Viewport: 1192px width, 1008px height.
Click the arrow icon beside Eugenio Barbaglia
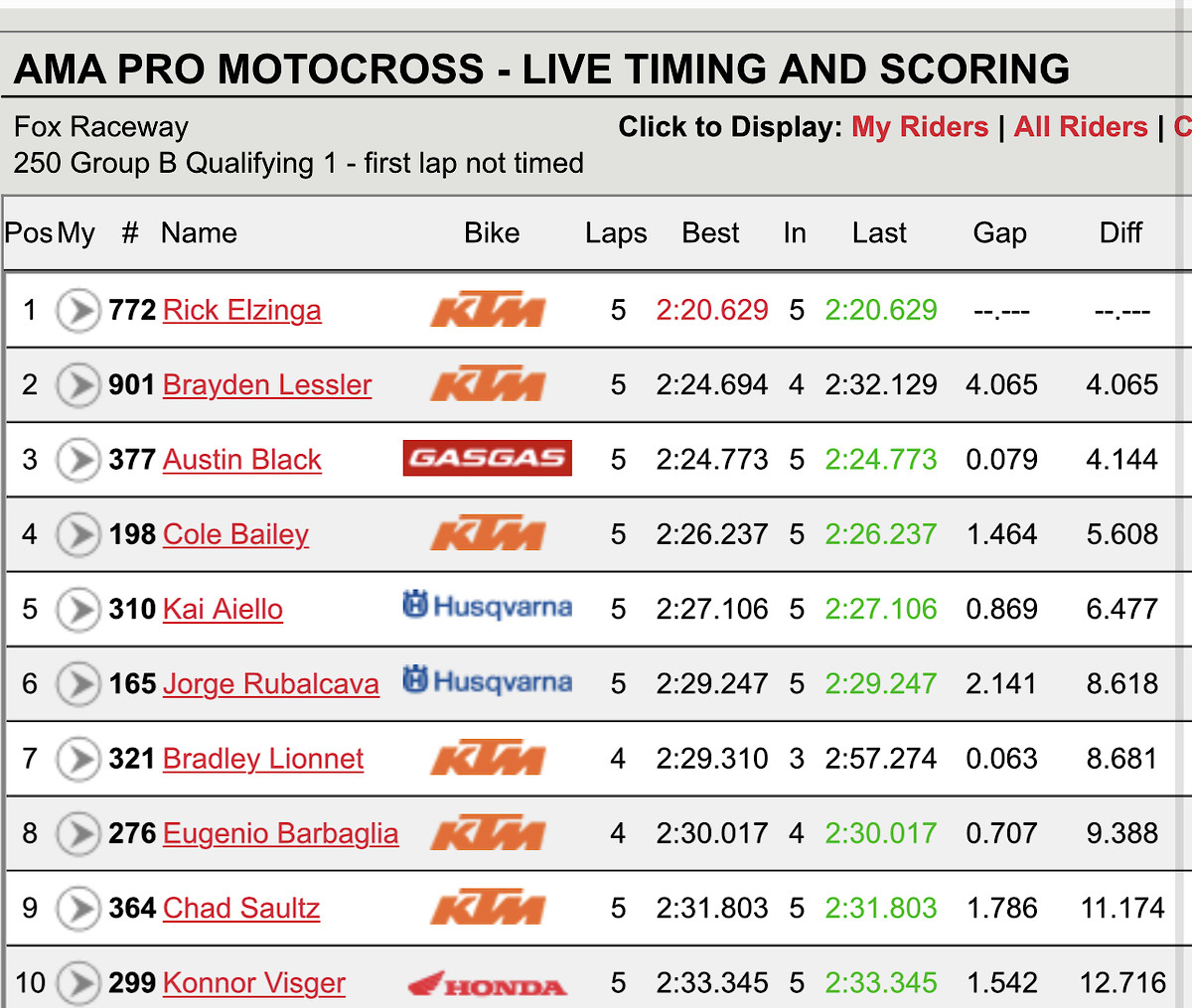(x=77, y=833)
